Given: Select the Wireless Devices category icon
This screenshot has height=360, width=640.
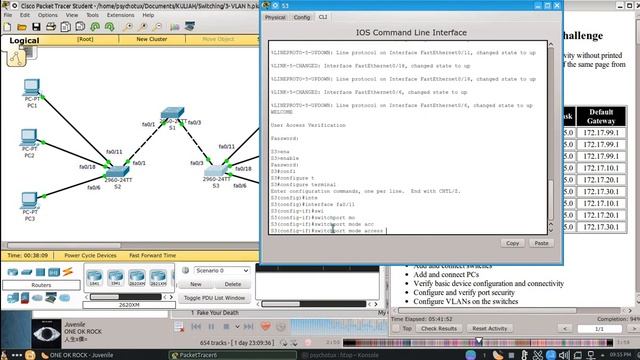Looking at the screenshot, I should click(53, 272).
